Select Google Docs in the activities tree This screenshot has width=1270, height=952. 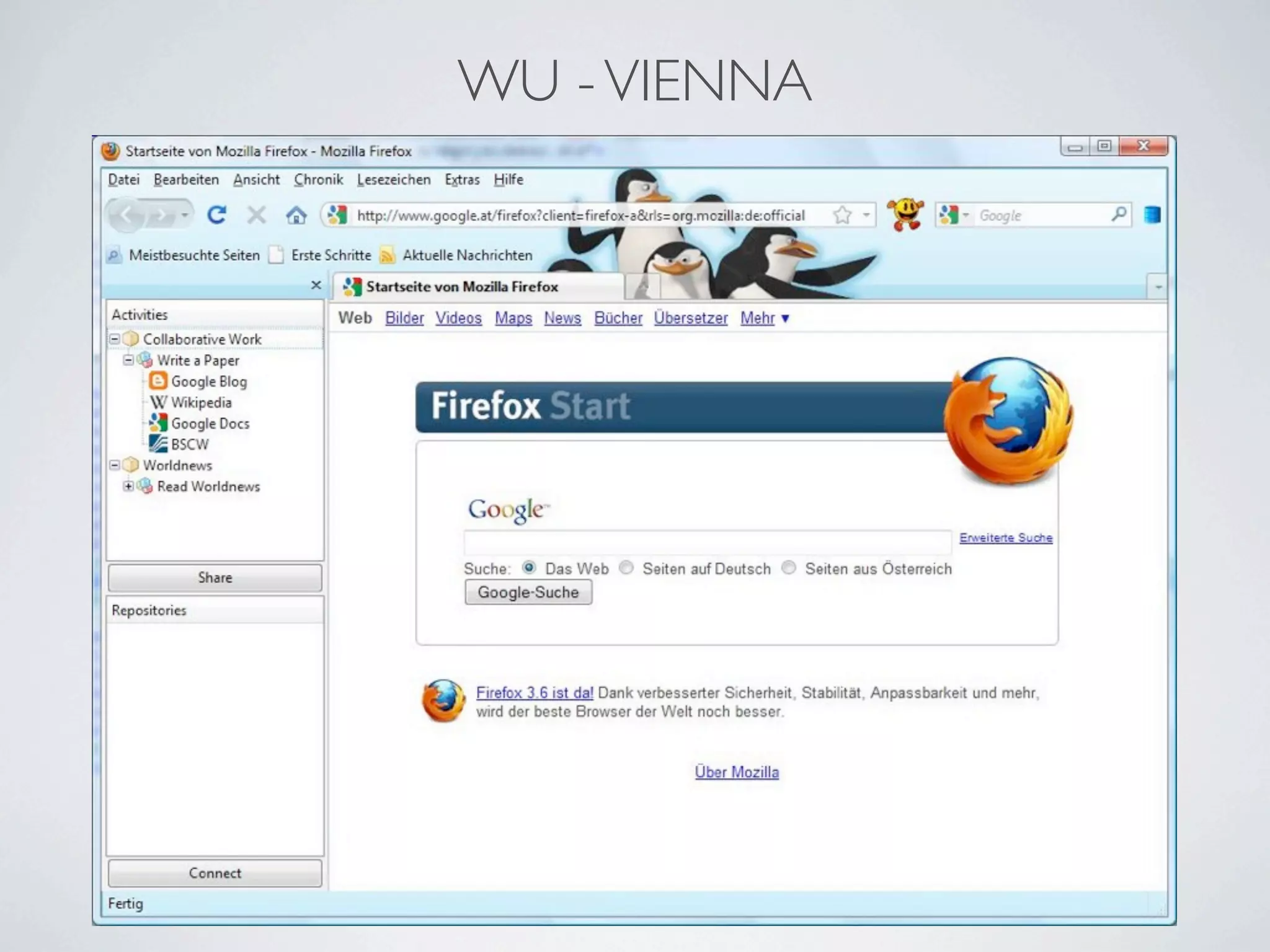[210, 423]
